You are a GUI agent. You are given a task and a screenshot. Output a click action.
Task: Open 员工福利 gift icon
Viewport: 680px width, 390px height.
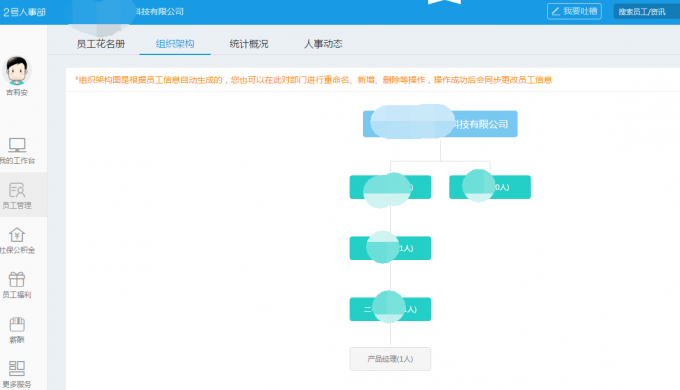coord(17,279)
